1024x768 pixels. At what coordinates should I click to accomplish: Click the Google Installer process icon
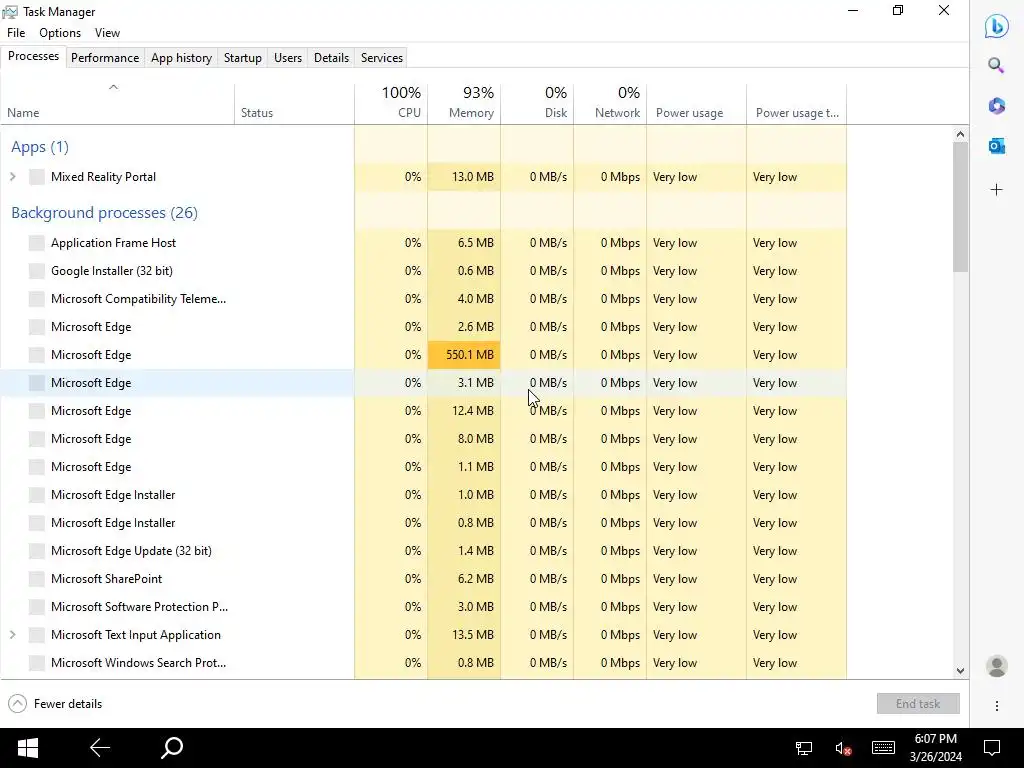click(37, 271)
